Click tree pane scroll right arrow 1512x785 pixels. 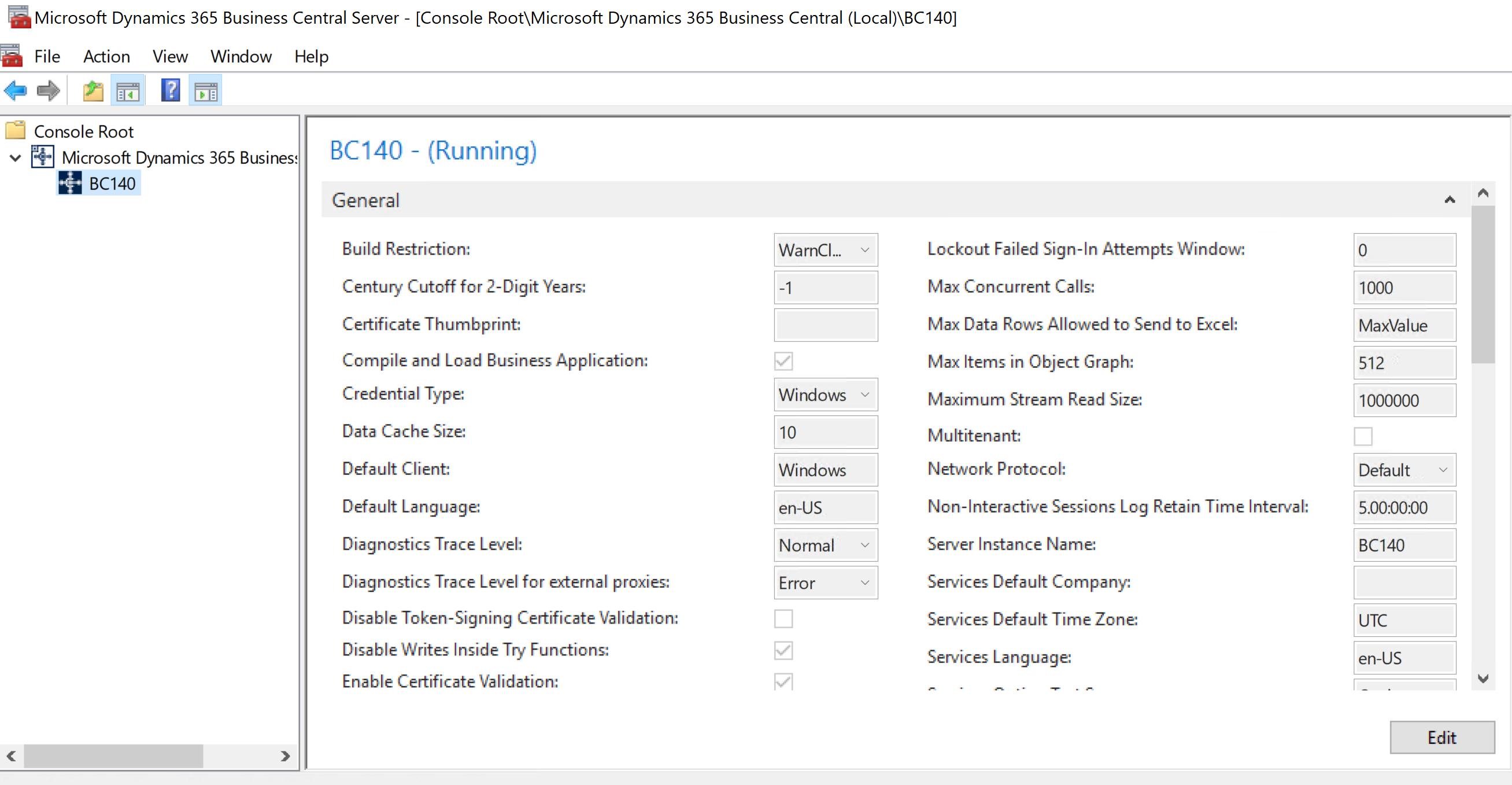[x=285, y=755]
